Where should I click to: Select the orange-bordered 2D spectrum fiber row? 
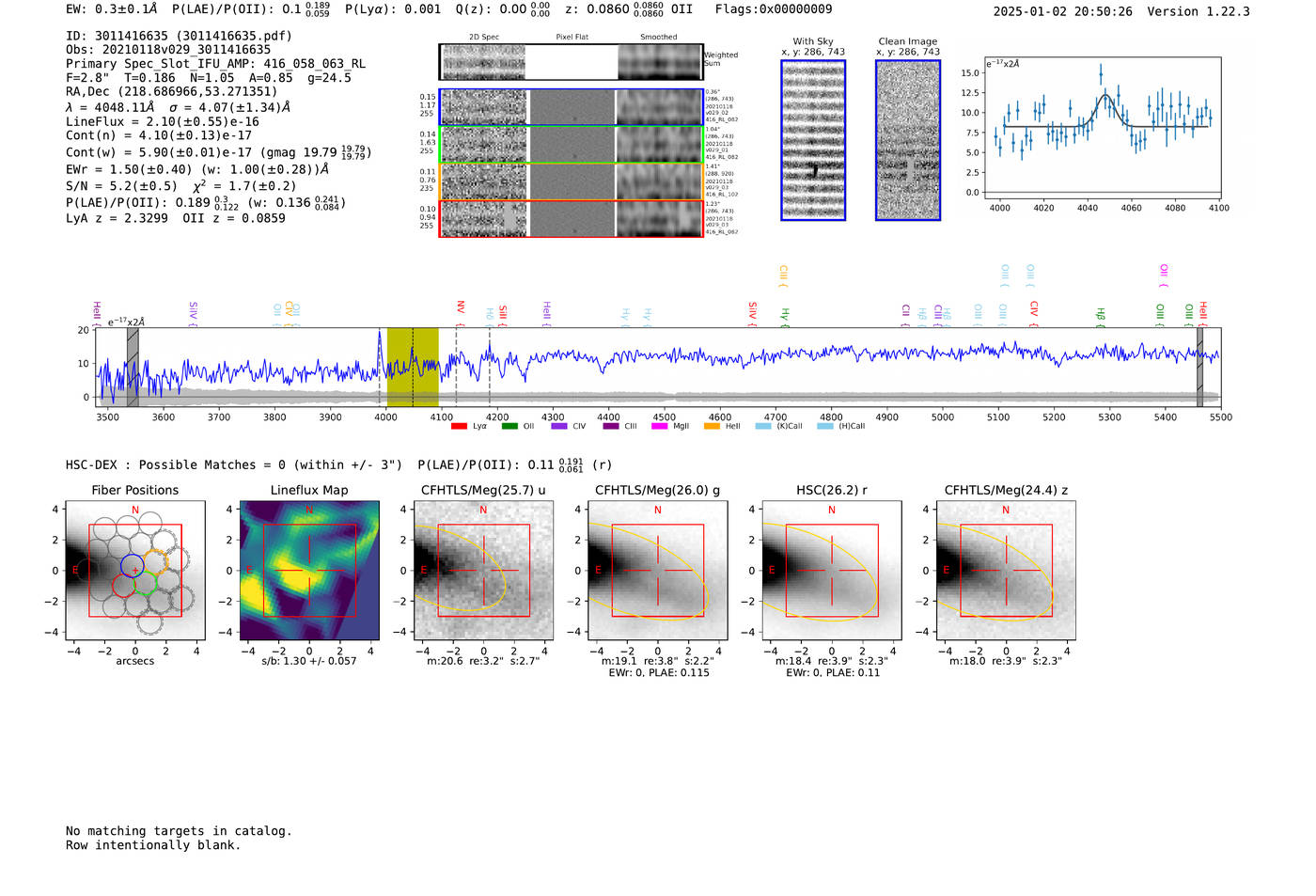pyautogui.click(x=571, y=181)
